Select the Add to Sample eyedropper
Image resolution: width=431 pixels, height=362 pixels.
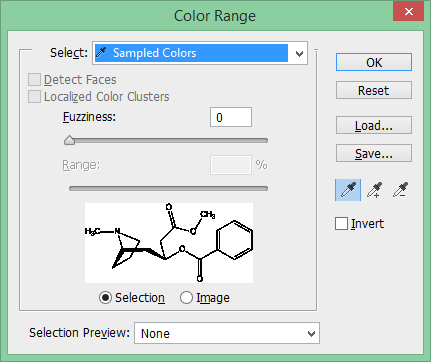point(374,190)
